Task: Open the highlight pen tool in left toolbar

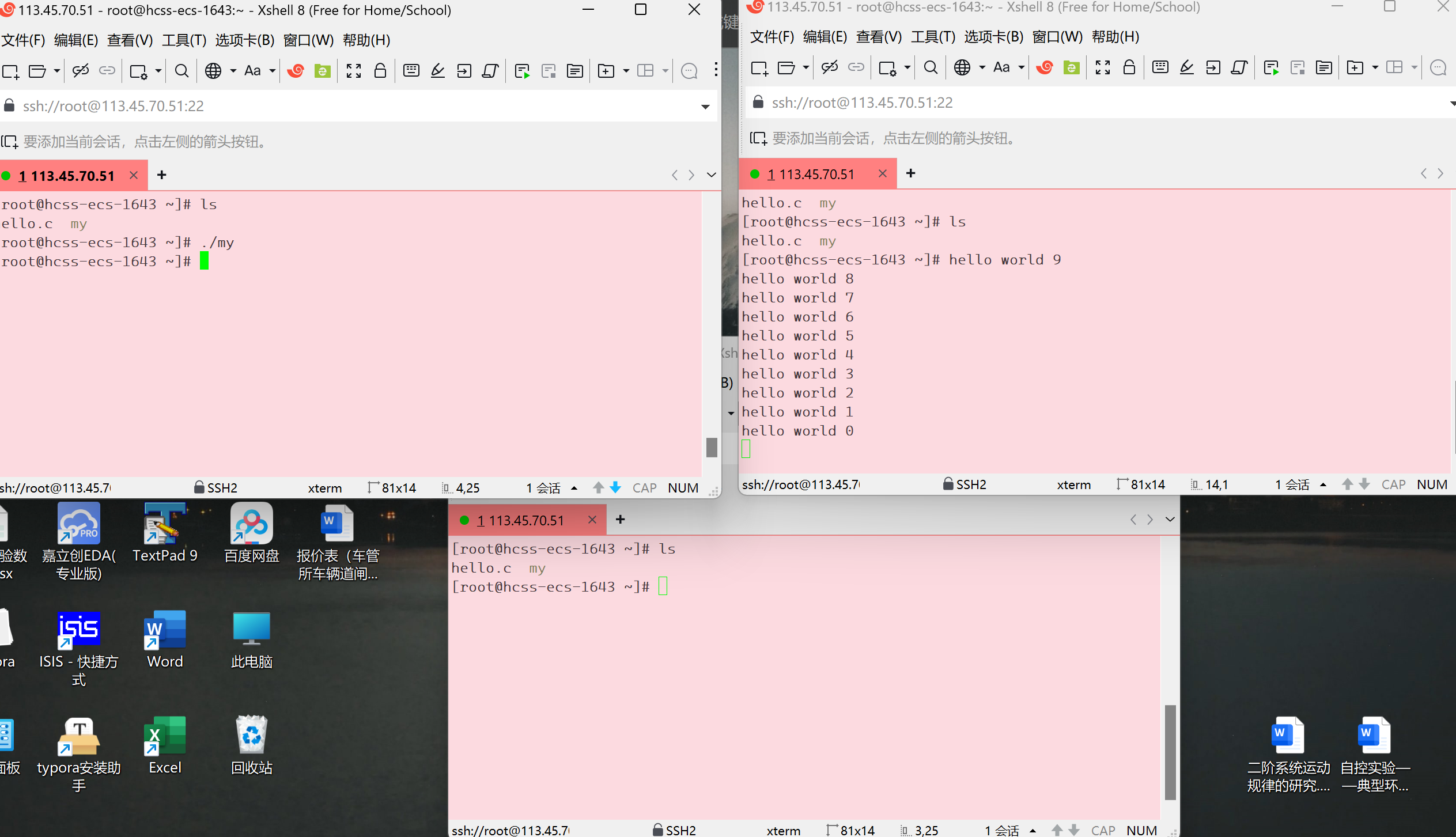Action: pyautogui.click(x=438, y=71)
